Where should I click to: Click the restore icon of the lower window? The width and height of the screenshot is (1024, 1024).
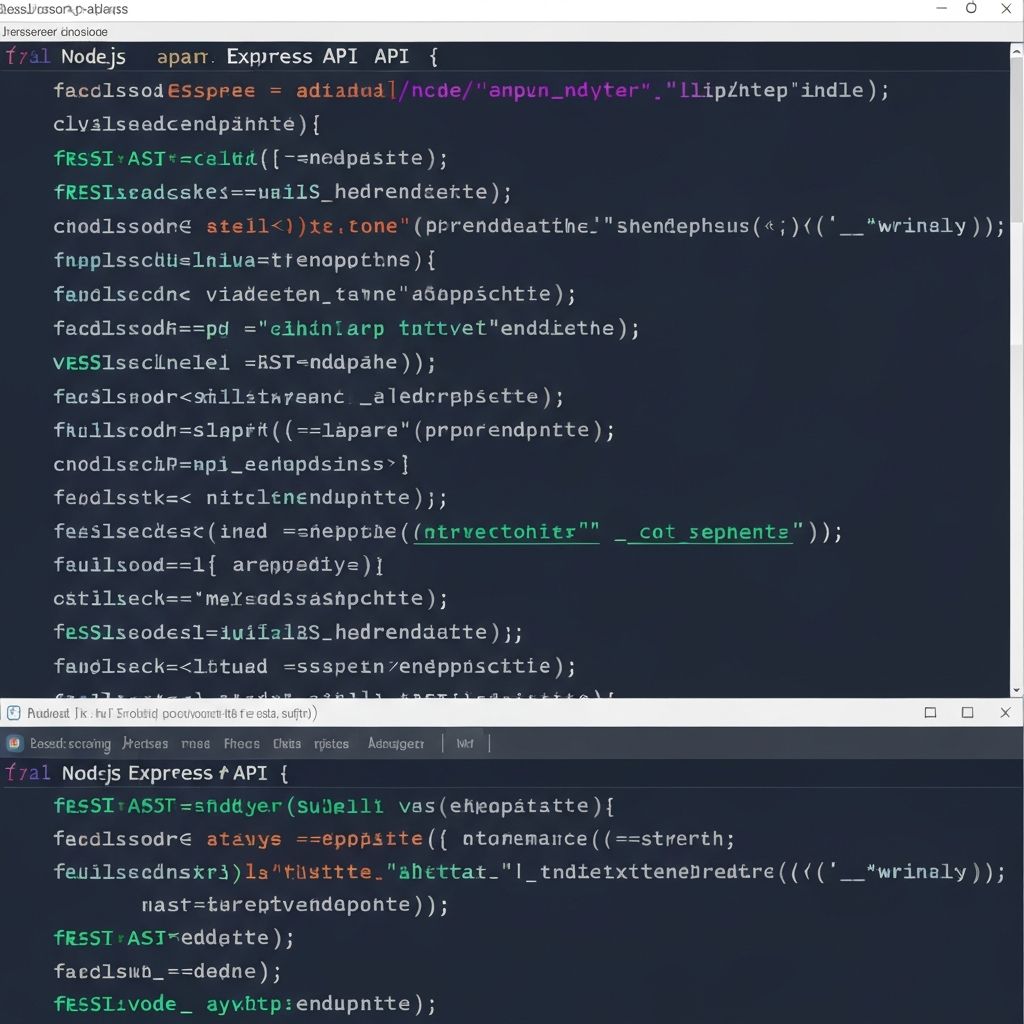pyautogui.click(x=967, y=712)
